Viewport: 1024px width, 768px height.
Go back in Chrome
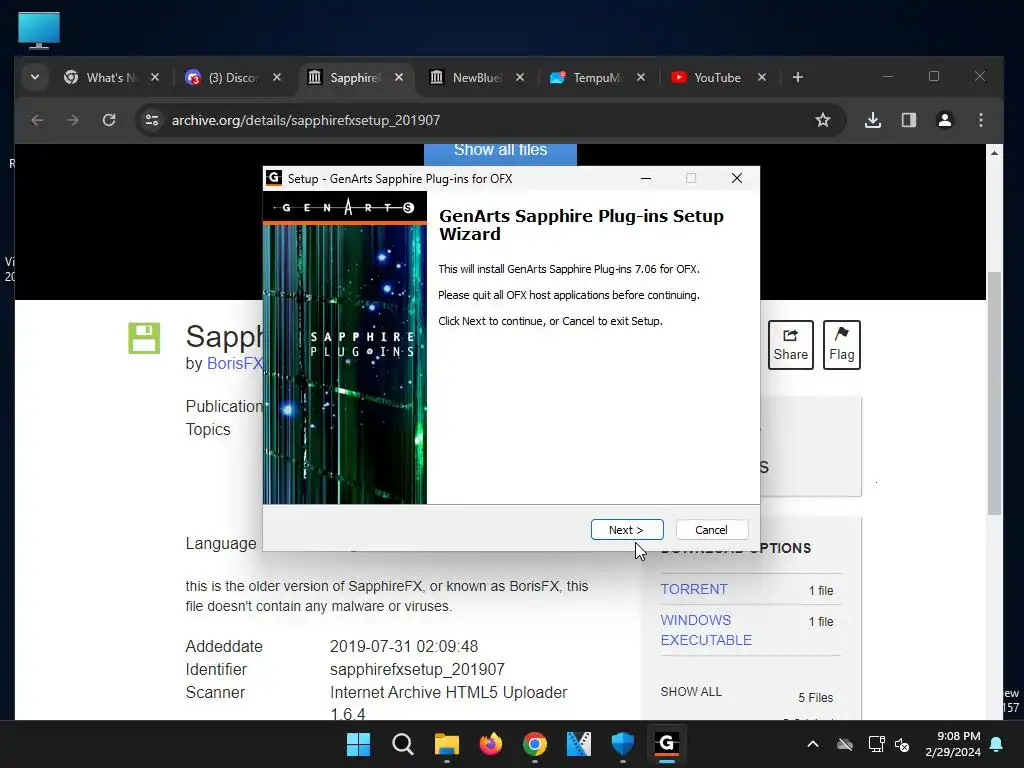tap(37, 120)
